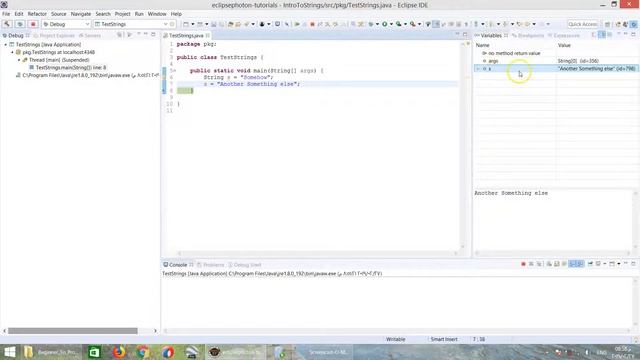Switch to the Breakpoints tab
The width and height of the screenshot is (640, 360).
(528, 36)
